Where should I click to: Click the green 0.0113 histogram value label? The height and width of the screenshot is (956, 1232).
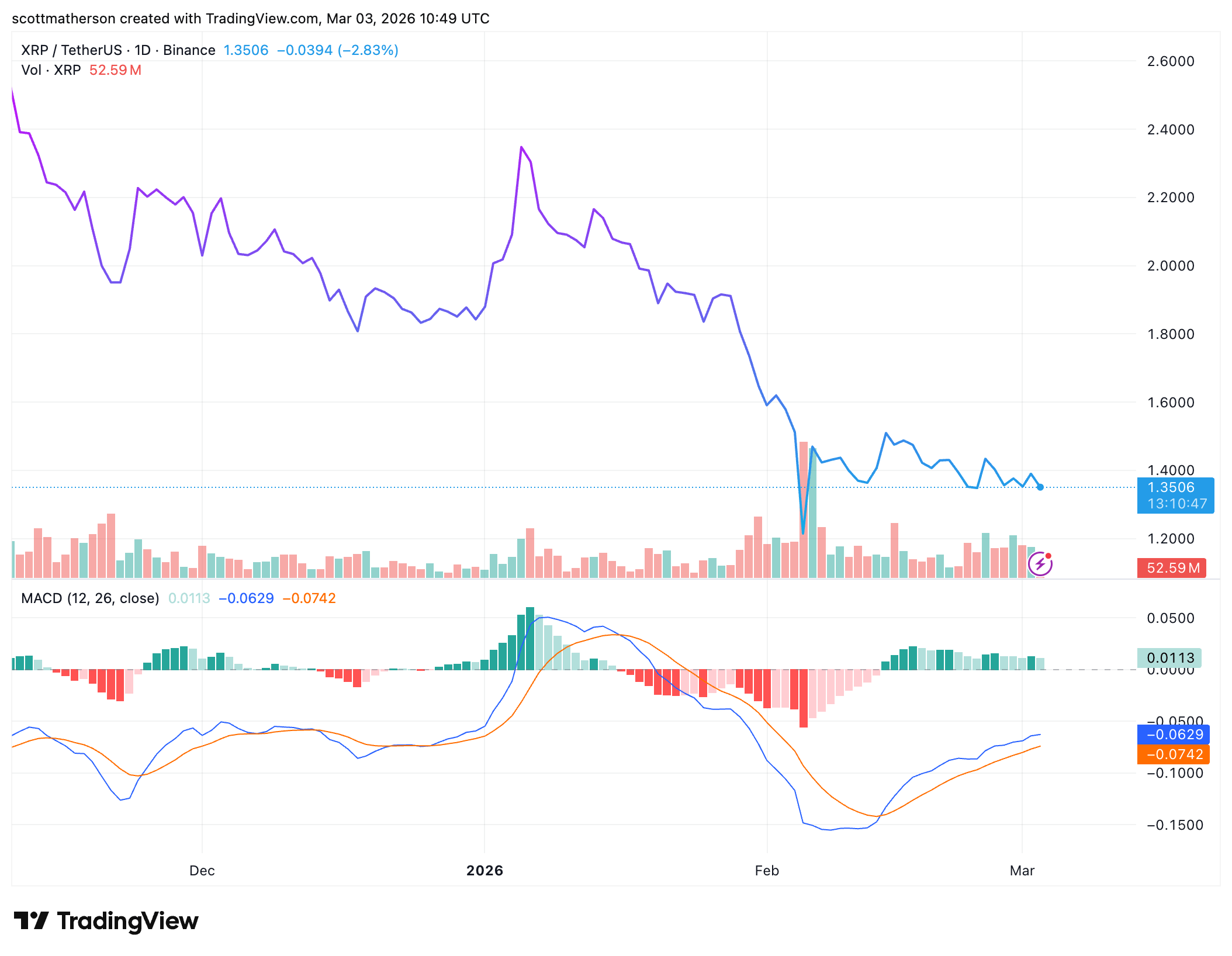1169,658
